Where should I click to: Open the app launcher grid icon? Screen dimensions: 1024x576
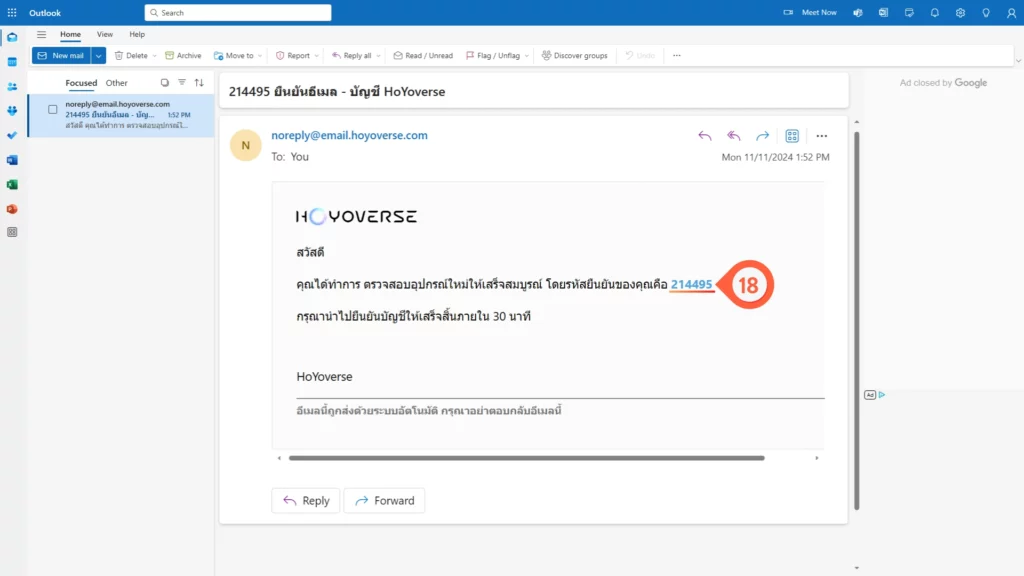12,12
